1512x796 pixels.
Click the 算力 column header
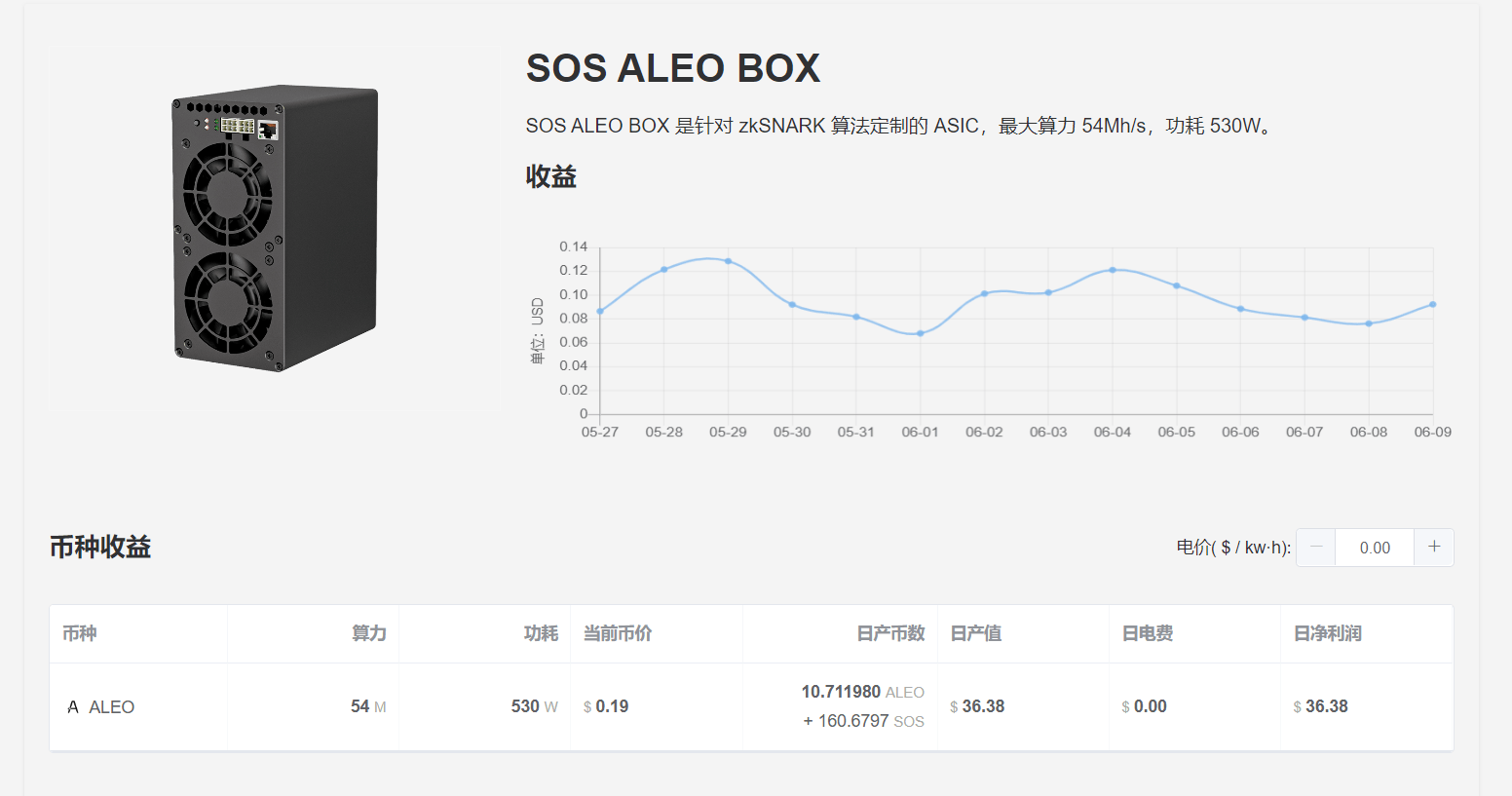[x=370, y=633]
